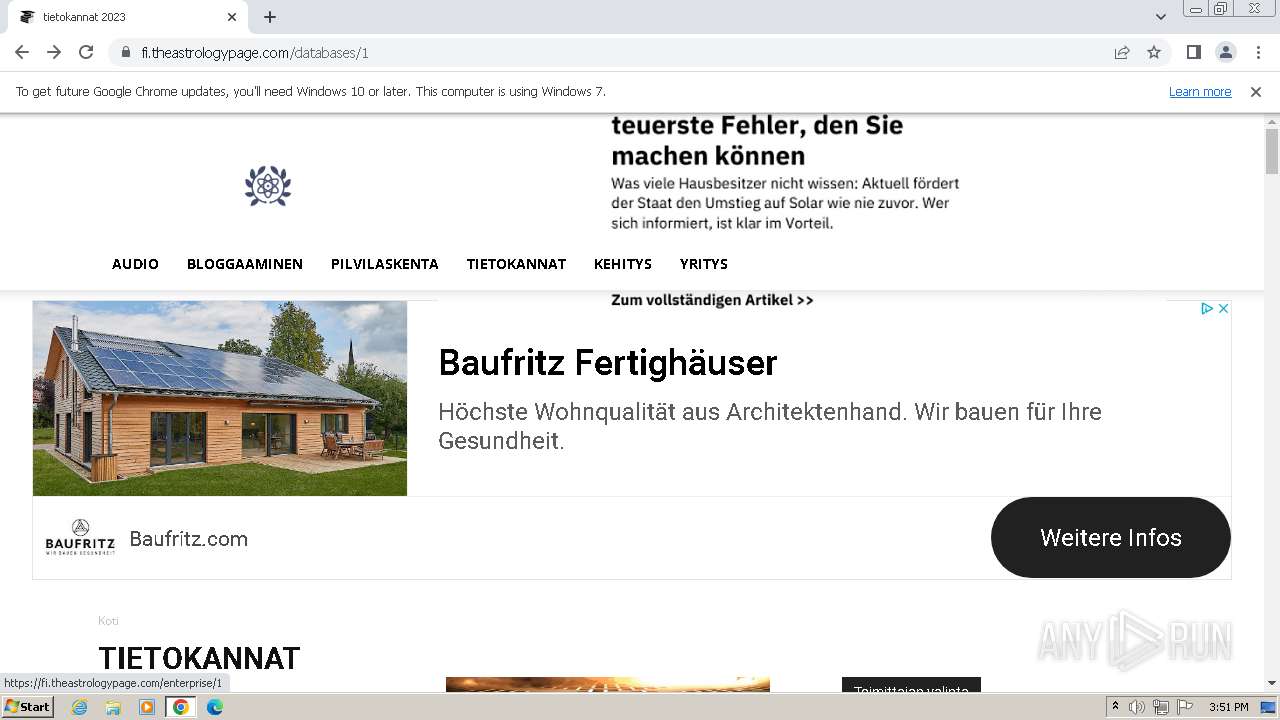
Task: Click the site logo emblem
Action: [268, 186]
